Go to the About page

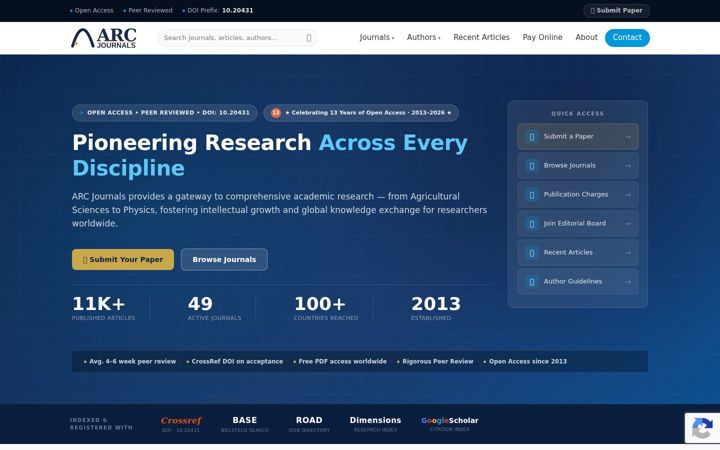pos(586,37)
